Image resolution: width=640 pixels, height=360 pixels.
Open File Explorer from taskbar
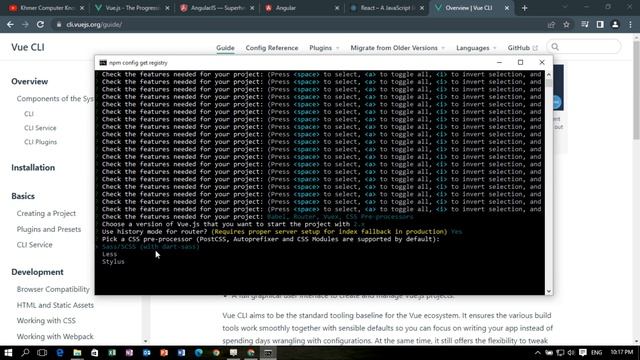77,353
